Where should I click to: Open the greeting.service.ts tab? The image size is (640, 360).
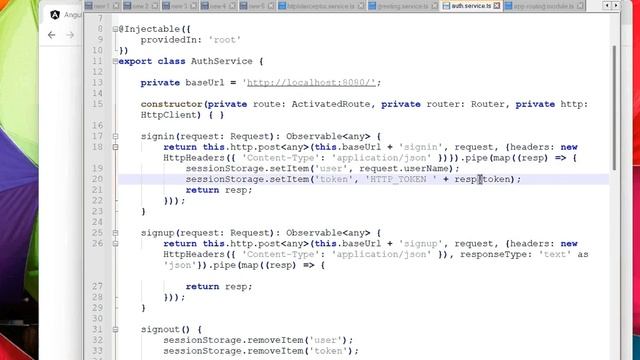(403, 6)
